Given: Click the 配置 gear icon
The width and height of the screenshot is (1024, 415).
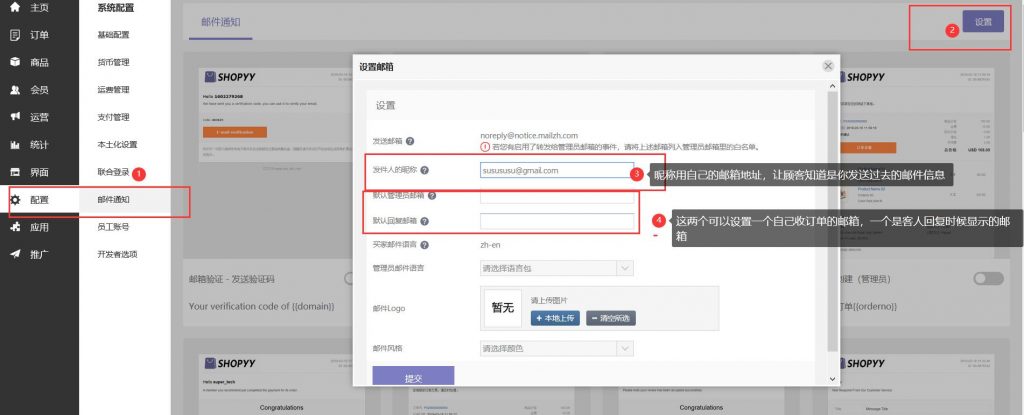Looking at the screenshot, I should click(x=15, y=200).
